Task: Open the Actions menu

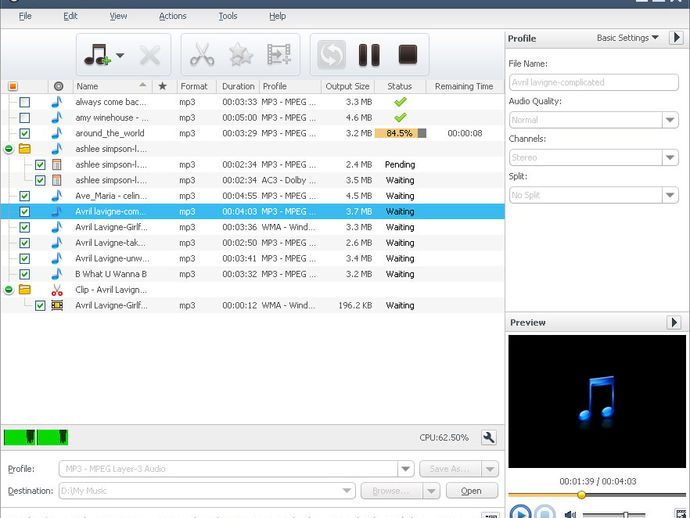Action: (x=172, y=16)
